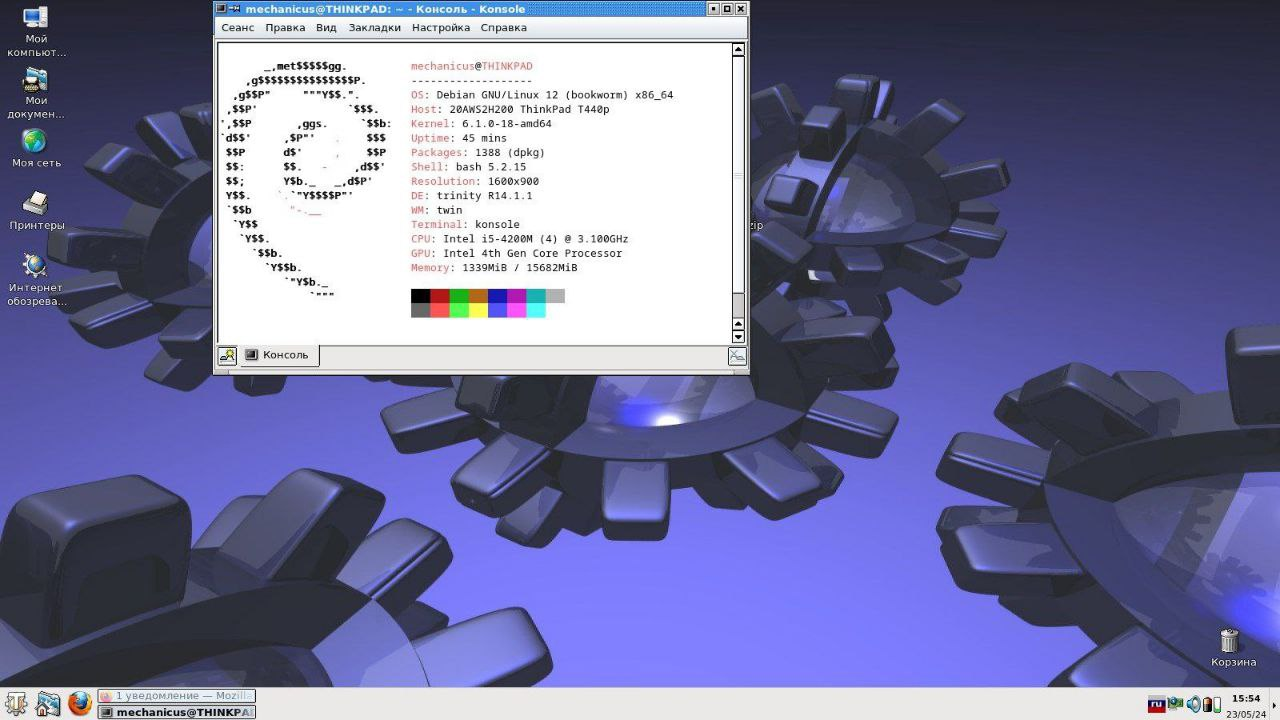Viewport: 1280px width, 720px height.
Task: Minimize the Konsole window
Action: (x=713, y=8)
